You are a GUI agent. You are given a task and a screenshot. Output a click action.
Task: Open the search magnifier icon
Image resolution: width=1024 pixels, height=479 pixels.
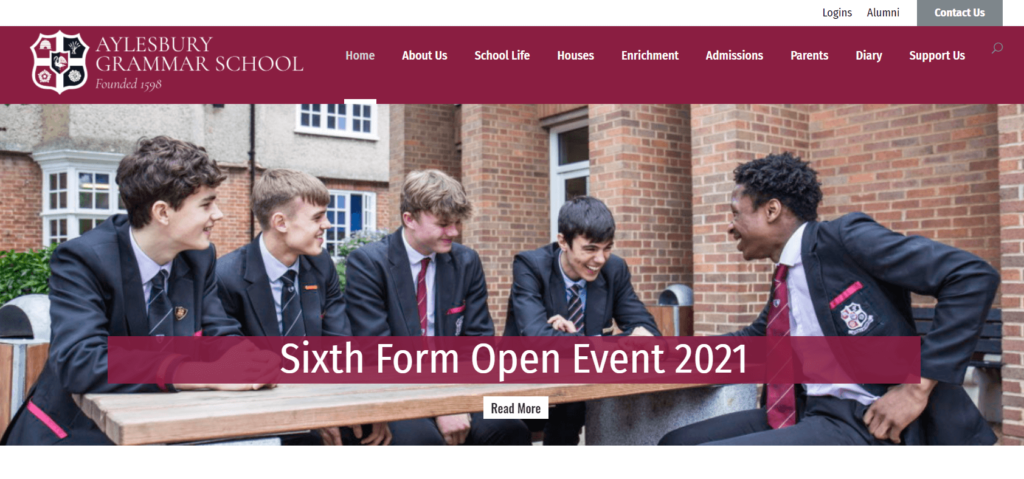click(997, 48)
